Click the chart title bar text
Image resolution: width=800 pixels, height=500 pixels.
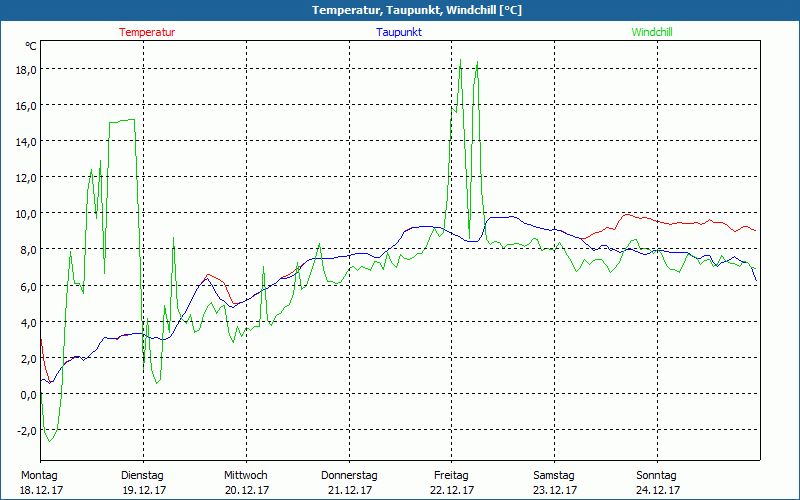click(402, 10)
